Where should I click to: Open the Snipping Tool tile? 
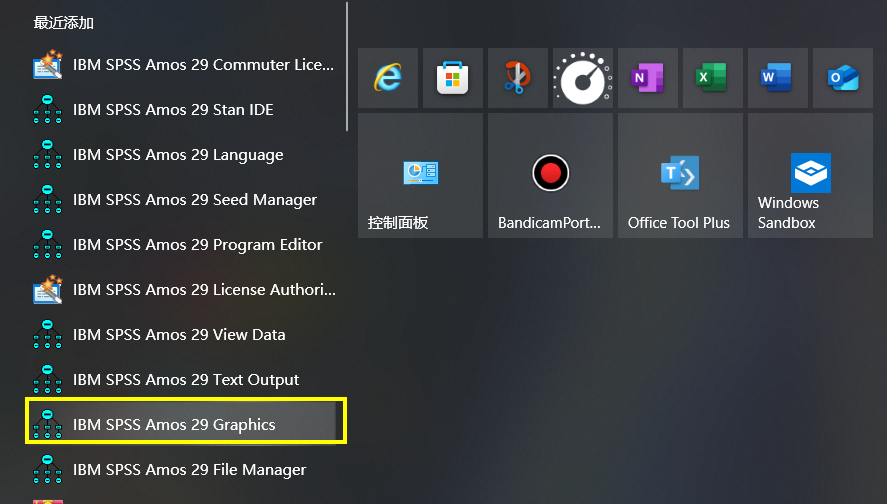(517, 78)
